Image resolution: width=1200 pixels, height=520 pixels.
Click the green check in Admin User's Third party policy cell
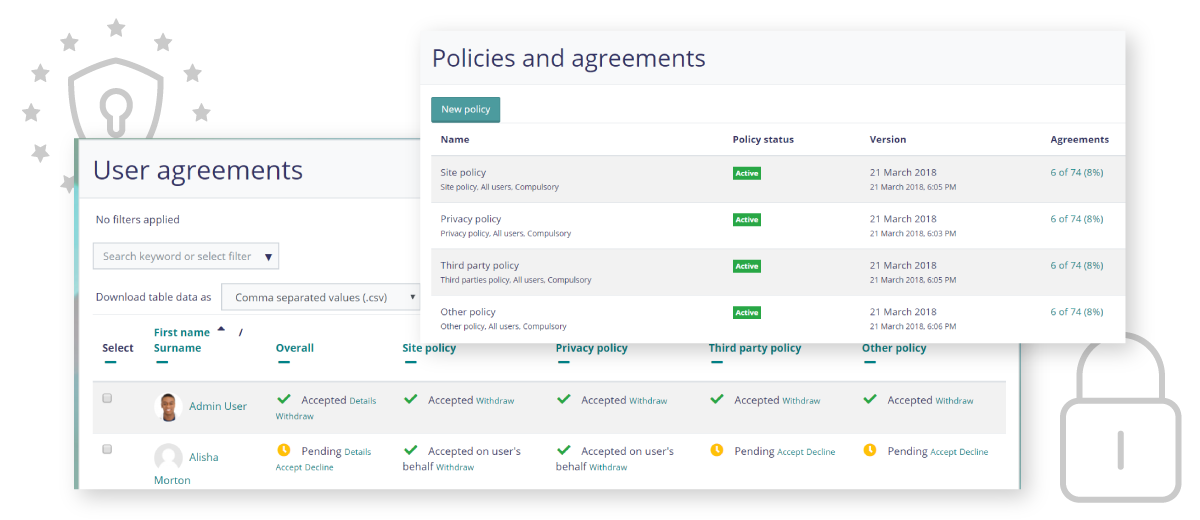[716, 399]
